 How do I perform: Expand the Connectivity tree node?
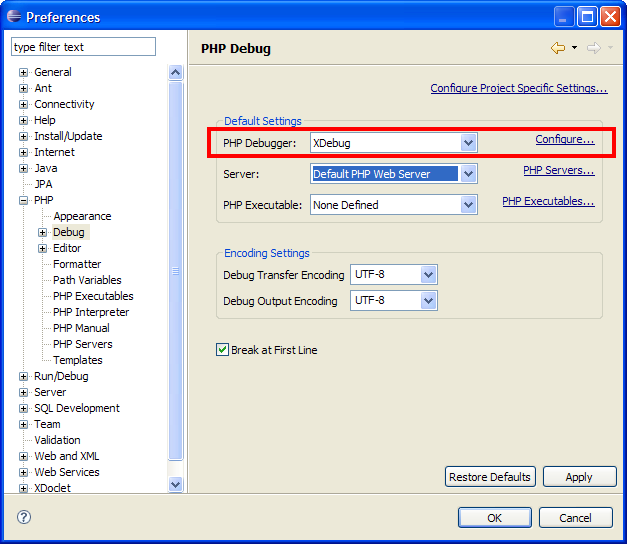[24, 104]
